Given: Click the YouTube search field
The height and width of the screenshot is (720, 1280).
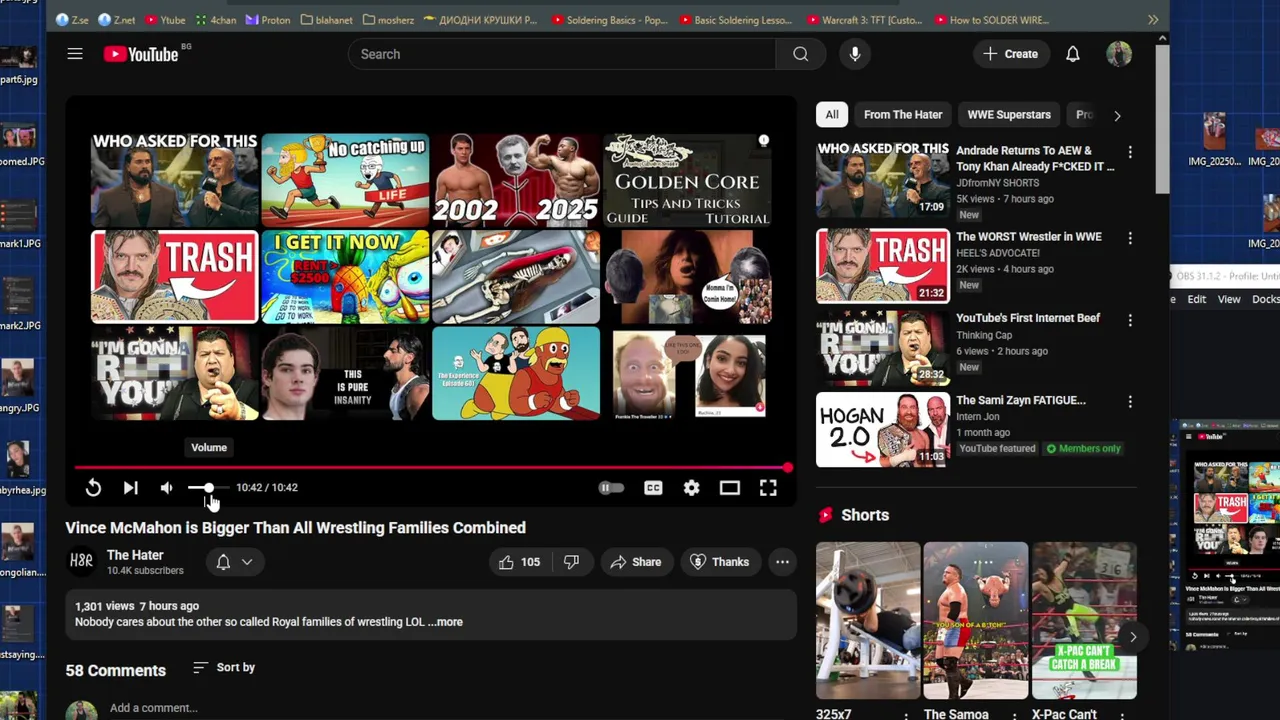Looking at the screenshot, I should click(561, 54).
